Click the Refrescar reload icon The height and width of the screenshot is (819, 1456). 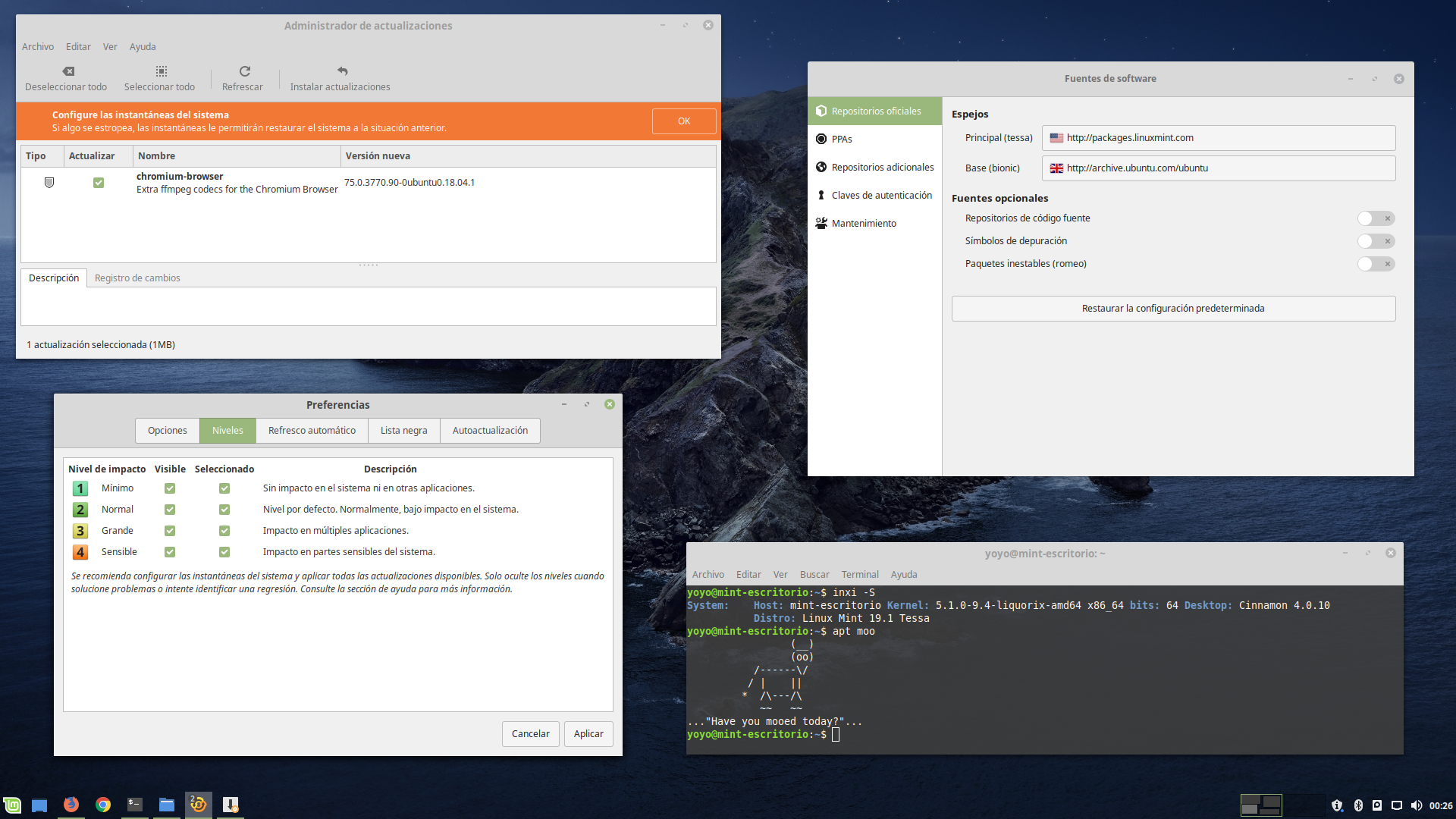click(x=244, y=71)
